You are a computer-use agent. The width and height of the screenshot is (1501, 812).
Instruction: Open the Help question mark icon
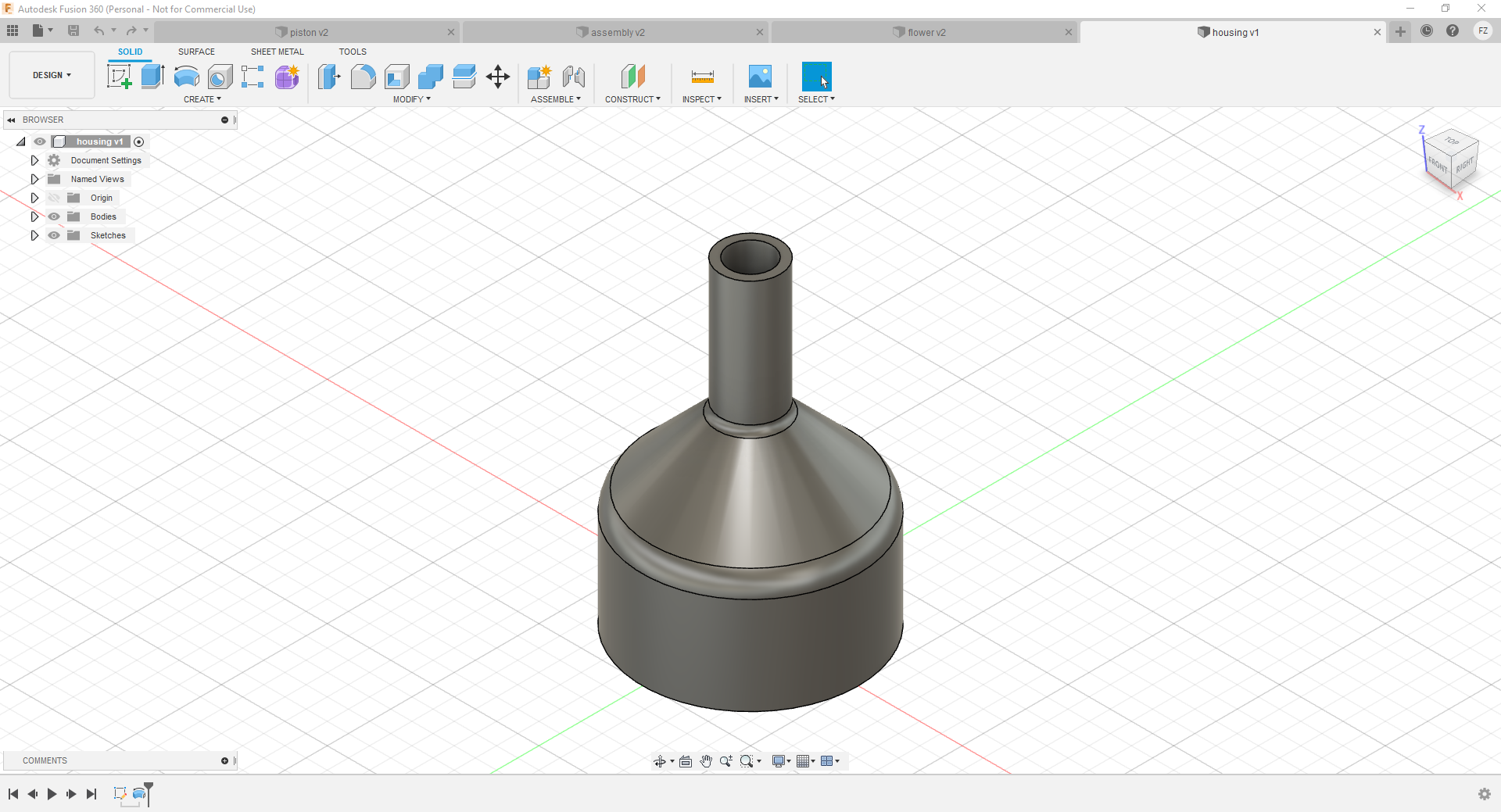(1453, 31)
